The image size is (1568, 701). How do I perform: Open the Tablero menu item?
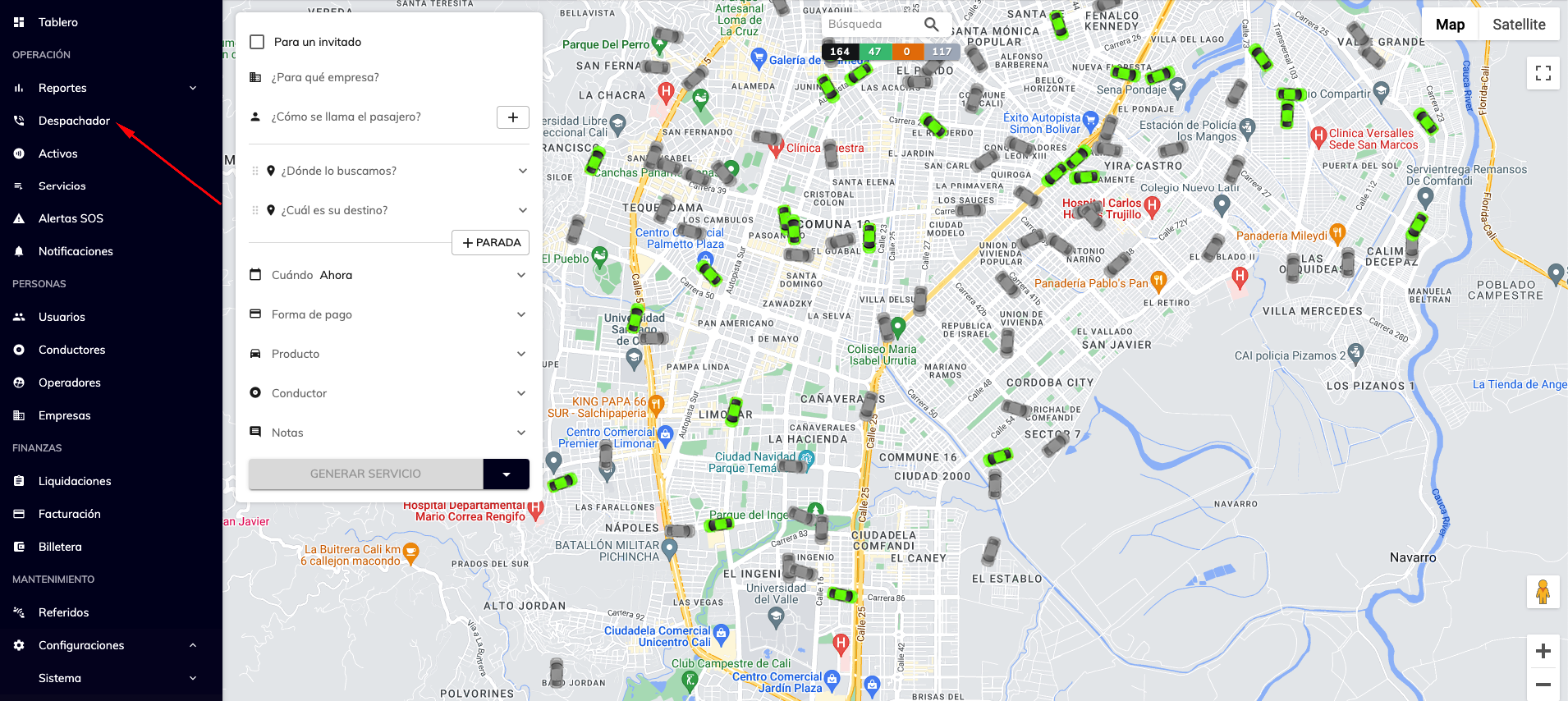pyautogui.click(x=58, y=22)
